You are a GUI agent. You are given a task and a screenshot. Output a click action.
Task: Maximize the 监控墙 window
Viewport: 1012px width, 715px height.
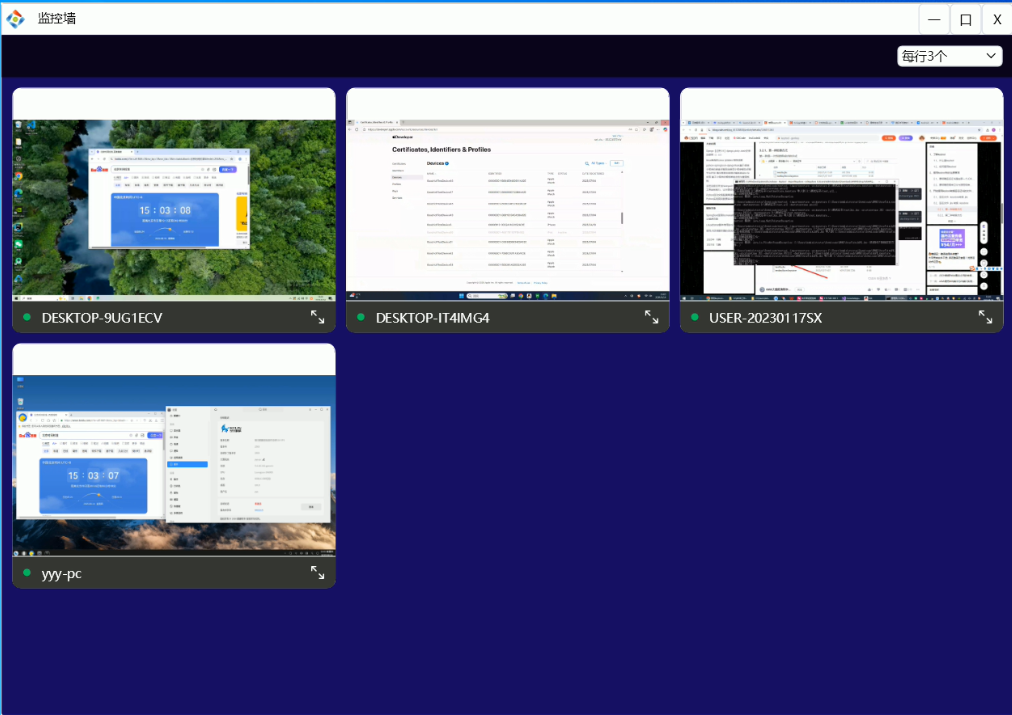[x=965, y=19]
